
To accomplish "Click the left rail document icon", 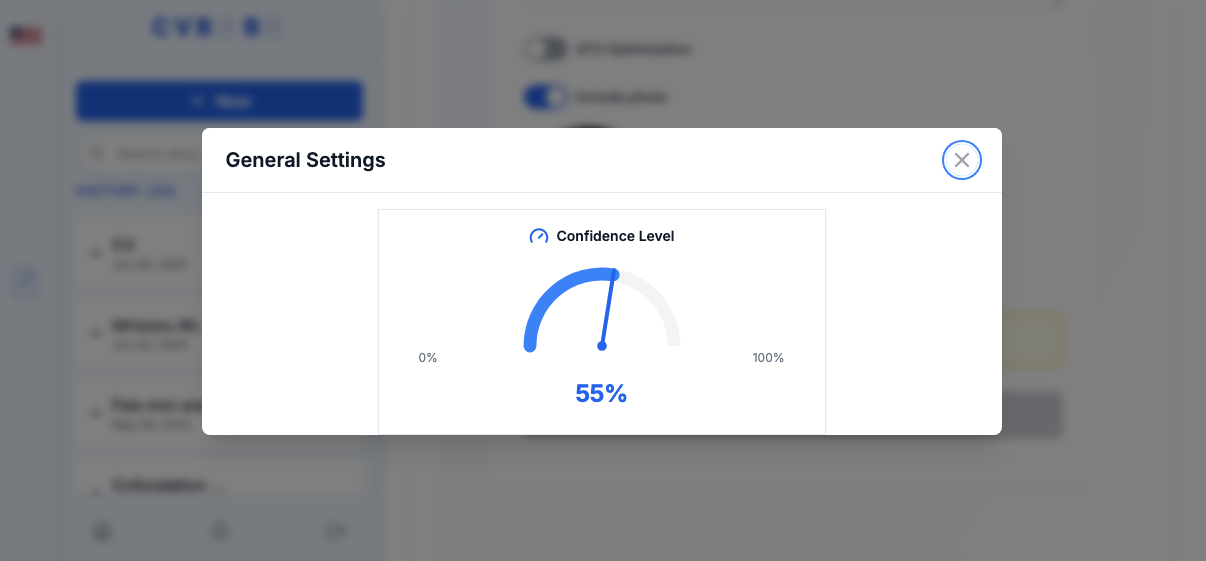I will pos(26,281).
